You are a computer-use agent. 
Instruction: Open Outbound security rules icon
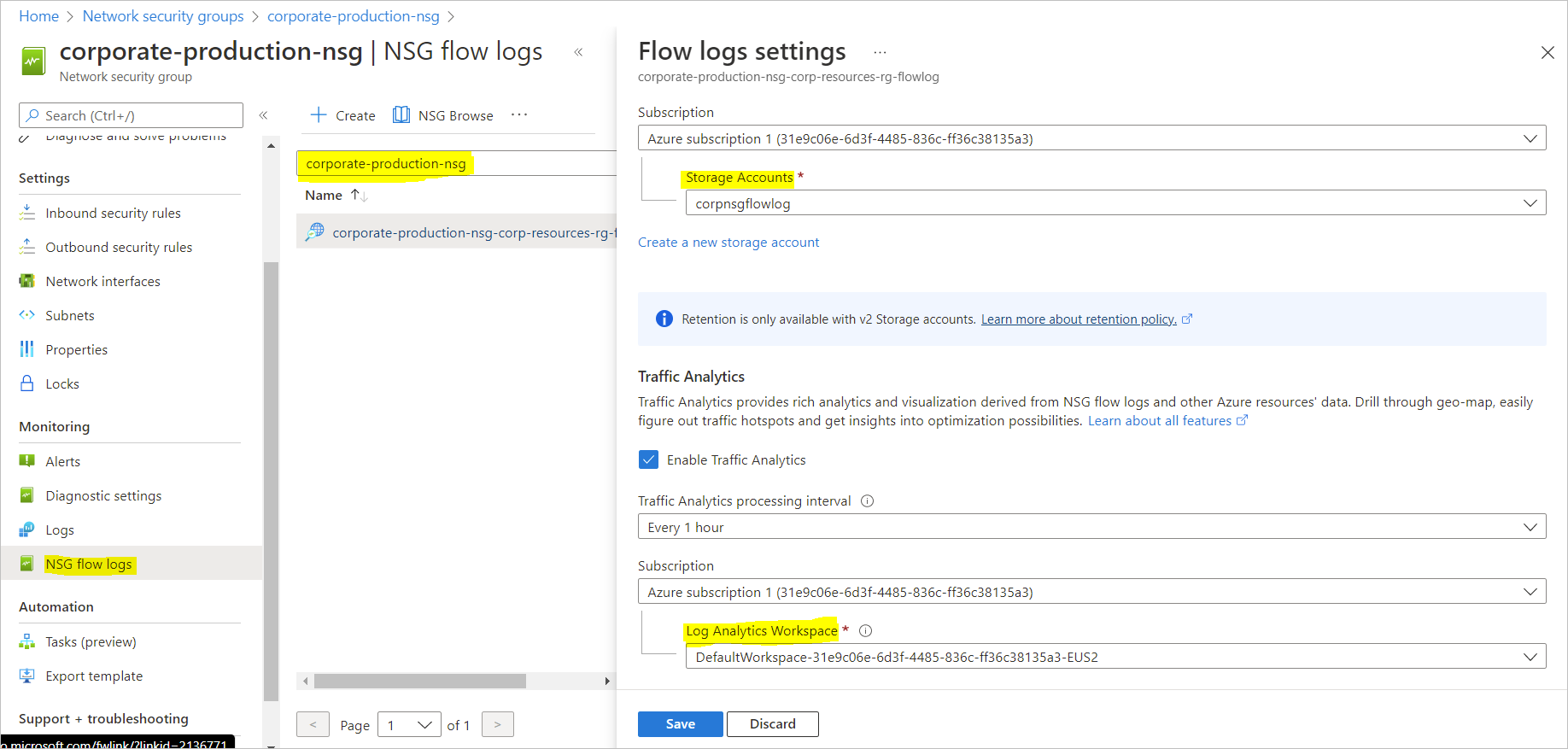coord(27,247)
